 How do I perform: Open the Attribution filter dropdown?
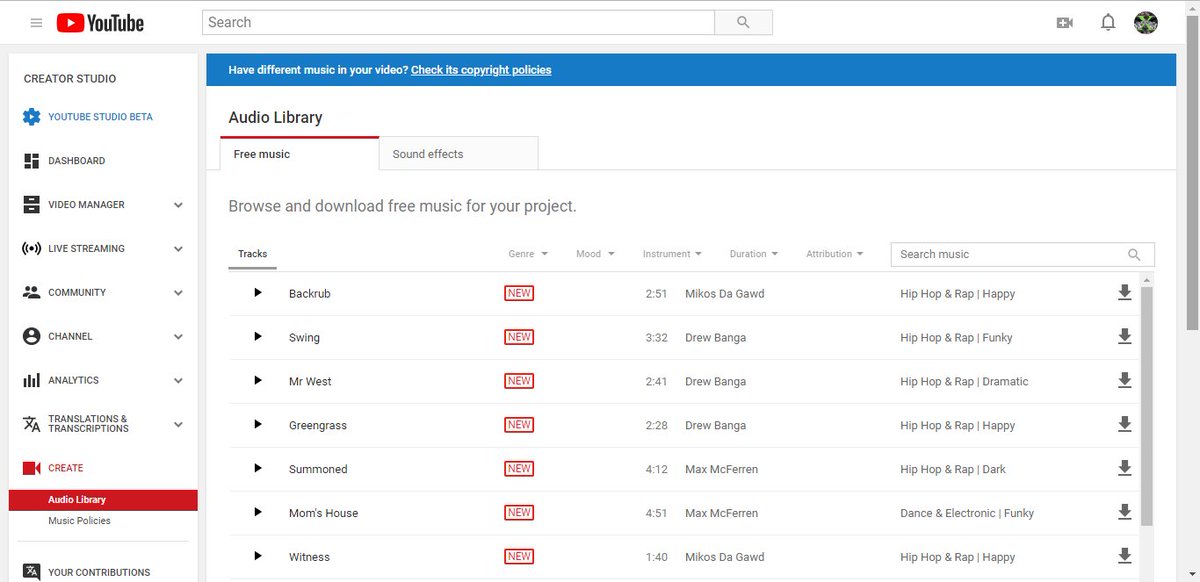click(x=835, y=254)
